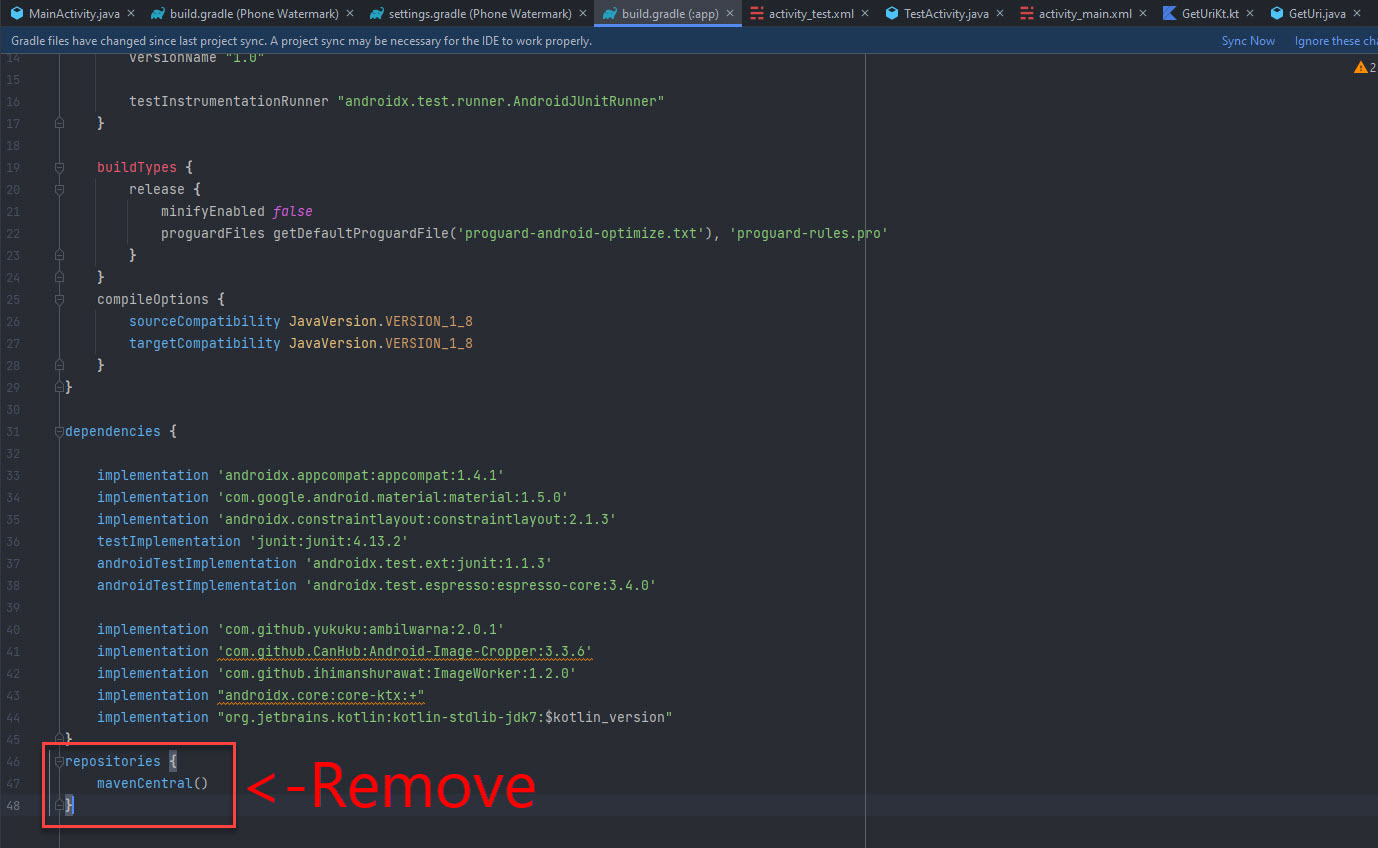The width and height of the screenshot is (1378, 848).
Task: Click Ignore these changes in the sync banner
Action: (1334, 40)
